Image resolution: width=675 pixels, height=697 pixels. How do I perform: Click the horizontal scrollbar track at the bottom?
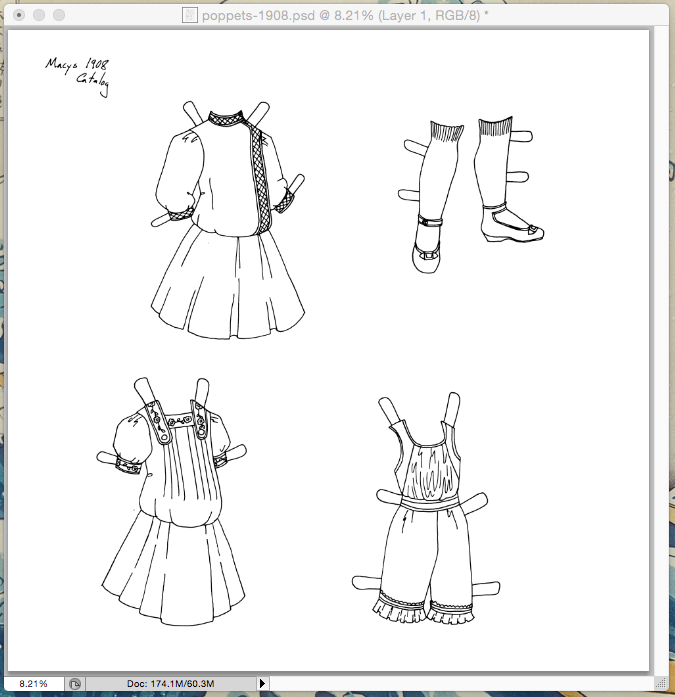pyautogui.click(x=461, y=683)
